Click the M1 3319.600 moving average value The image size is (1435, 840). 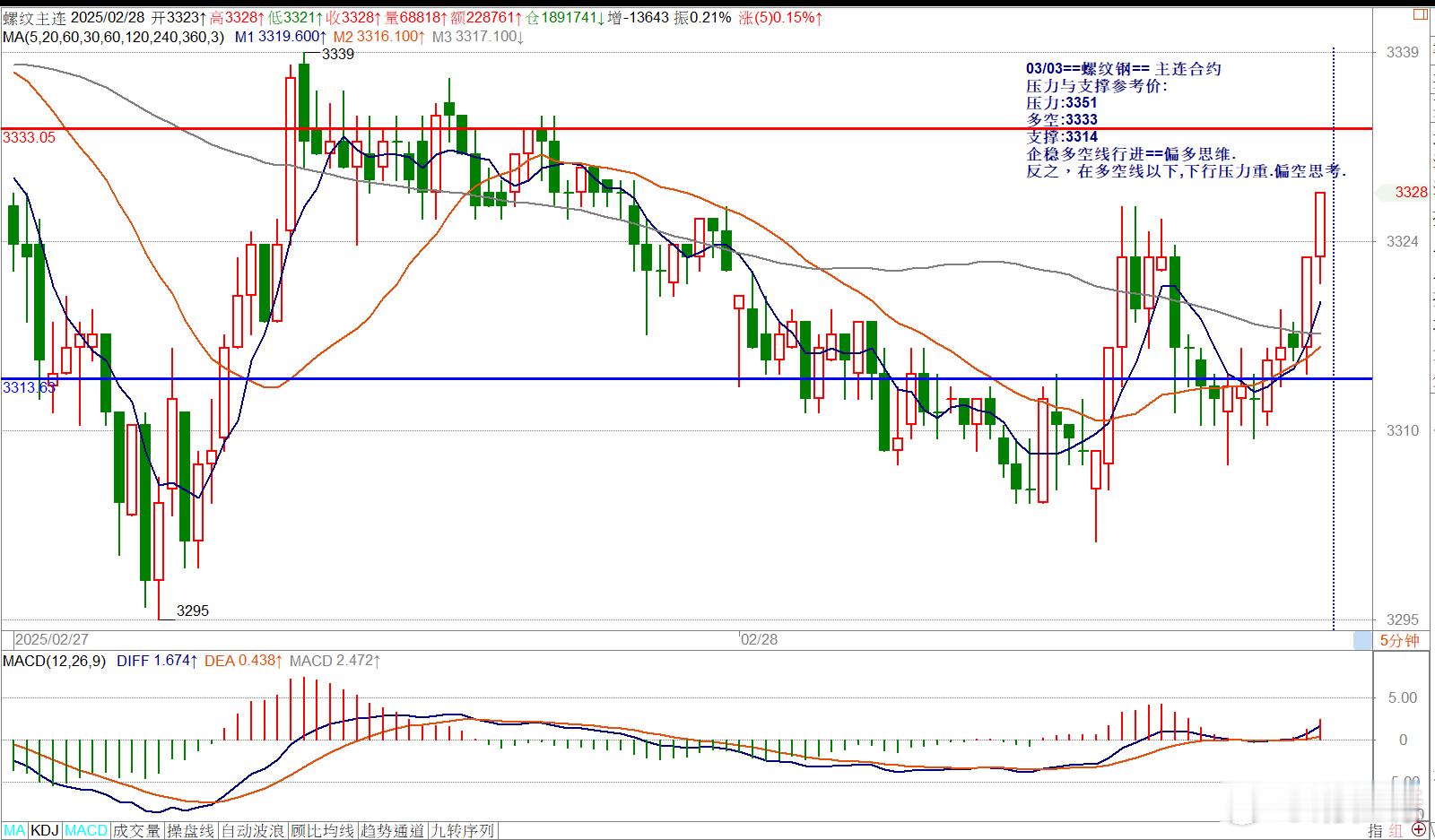pyautogui.click(x=282, y=37)
